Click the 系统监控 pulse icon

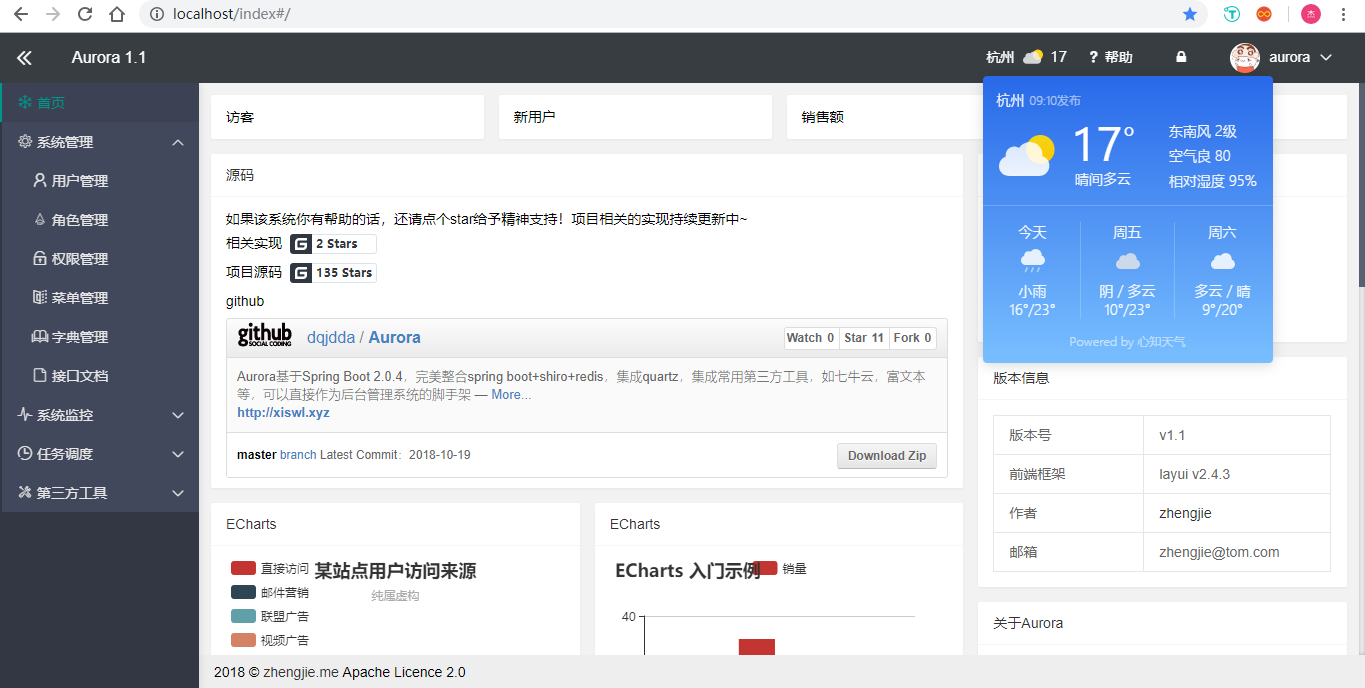point(25,415)
